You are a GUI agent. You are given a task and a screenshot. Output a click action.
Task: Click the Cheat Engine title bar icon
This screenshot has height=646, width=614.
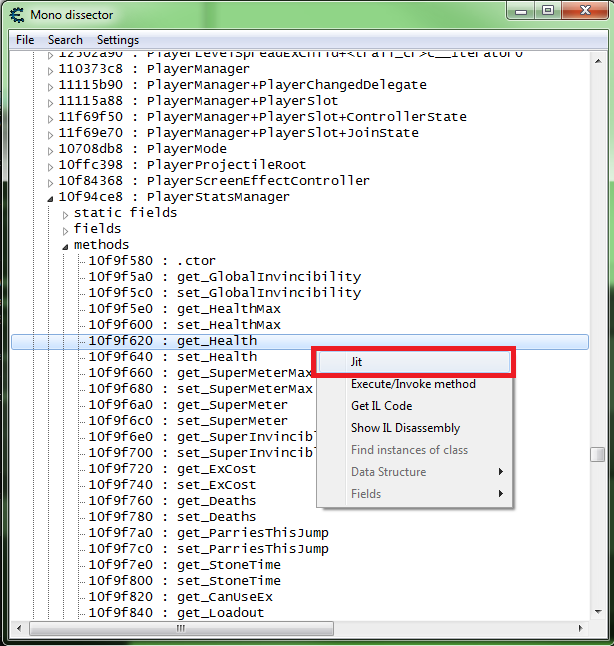[16, 15]
